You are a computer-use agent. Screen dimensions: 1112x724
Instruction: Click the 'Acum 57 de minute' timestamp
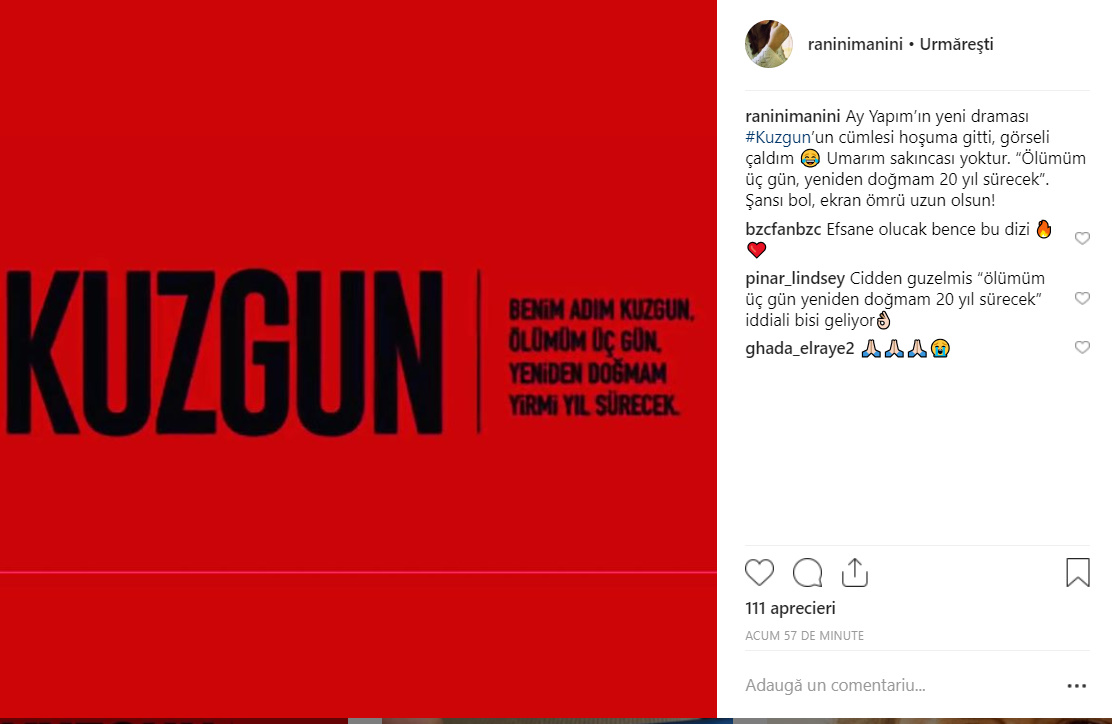tap(804, 636)
